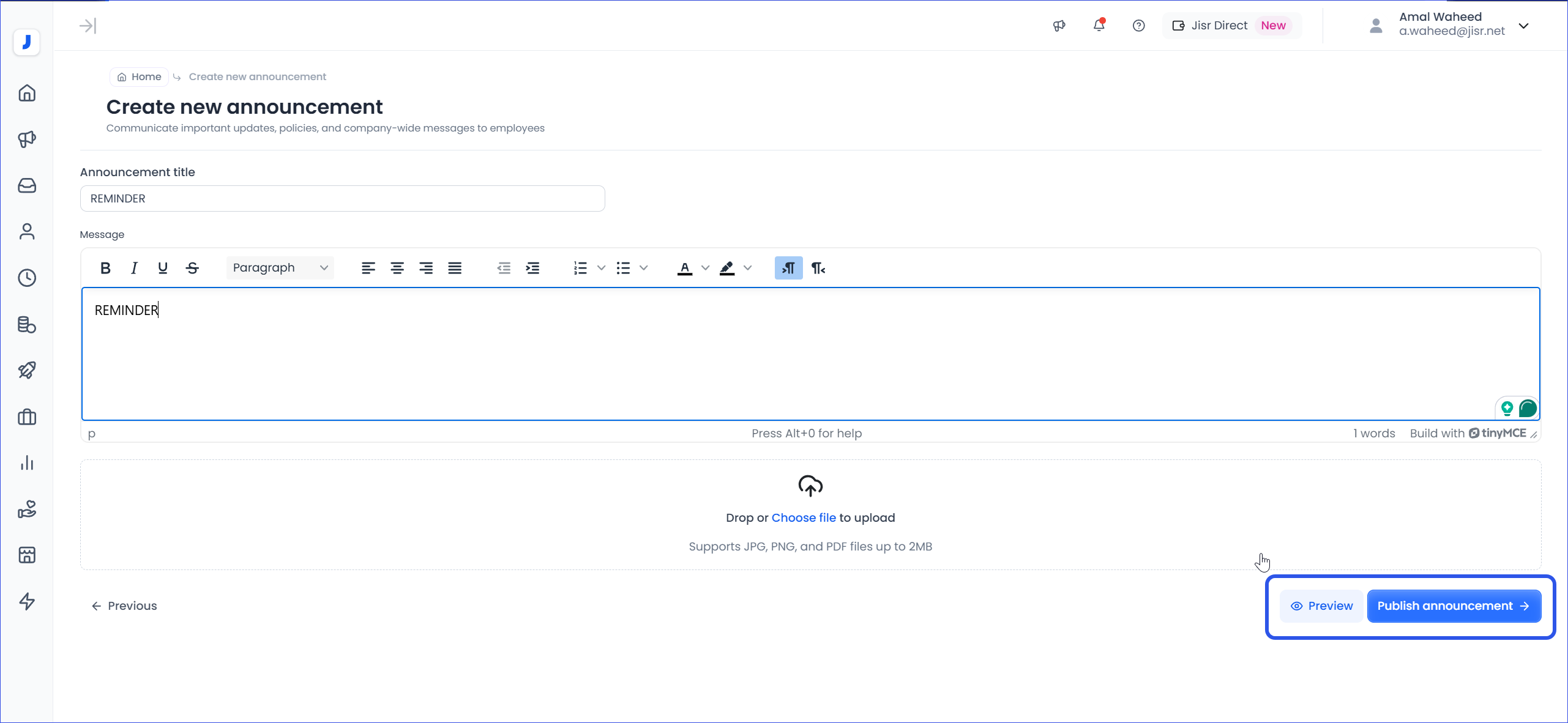Image resolution: width=1568 pixels, height=723 pixels.
Task: Open text color picker arrow
Action: (706, 268)
